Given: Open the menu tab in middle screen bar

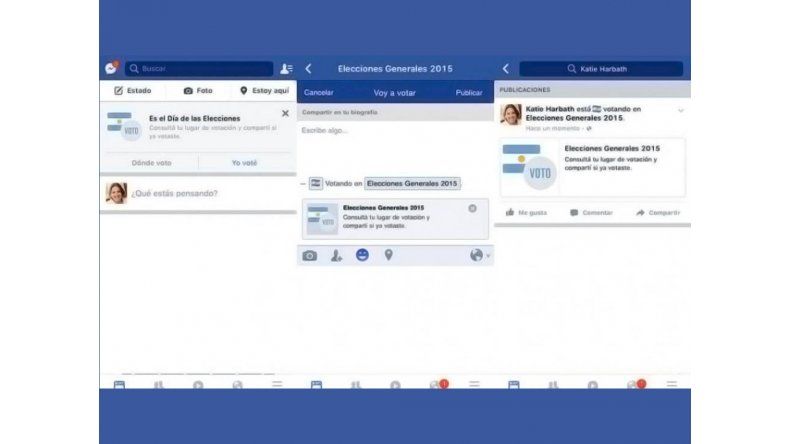Looking at the screenshot, I should (x=474, y=385).
